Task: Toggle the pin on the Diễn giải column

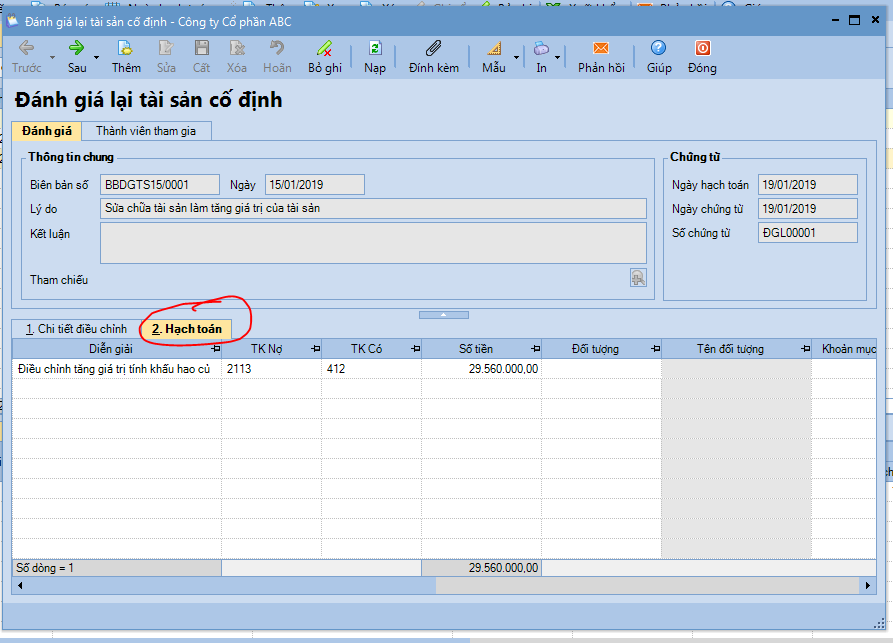Action: click(x=216, y=349)
